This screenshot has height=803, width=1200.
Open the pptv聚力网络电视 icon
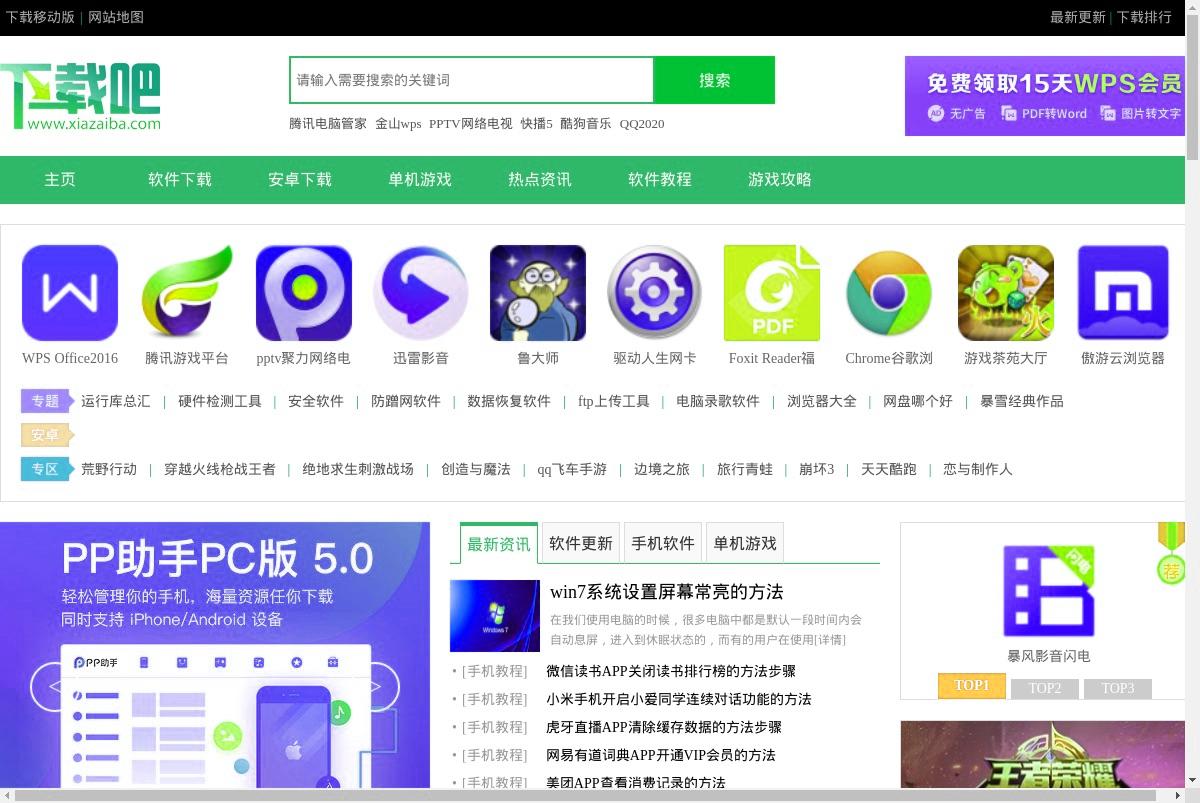click(x=304, y=293)
